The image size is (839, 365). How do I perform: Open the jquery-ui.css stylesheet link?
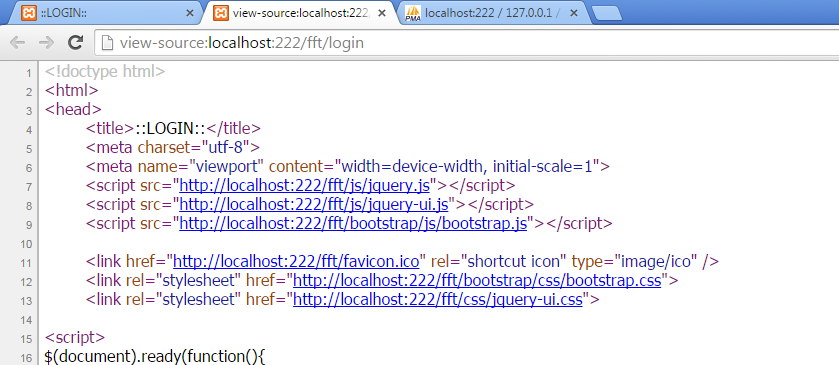[x=438, y=299]
